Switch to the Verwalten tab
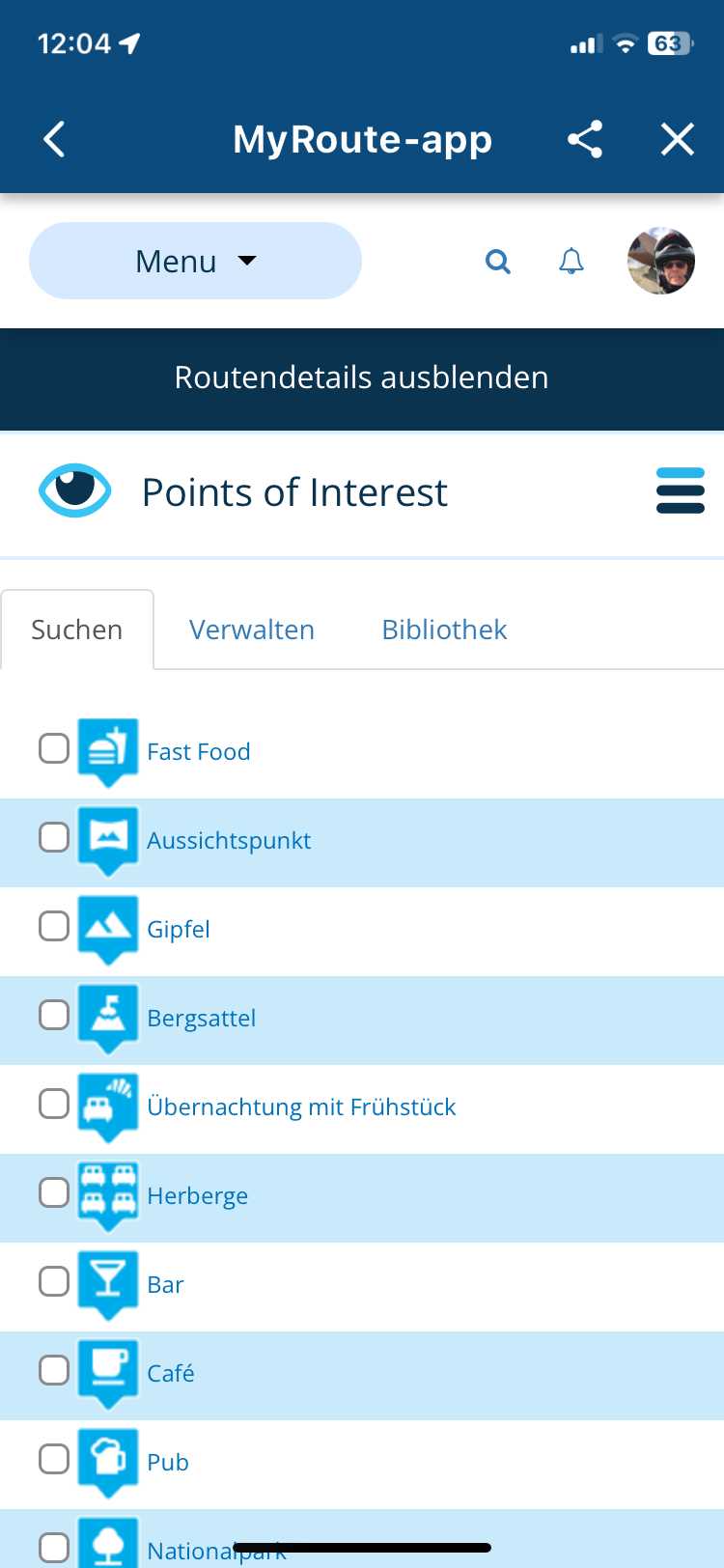Screen dimensions: 724x1568 (x=252, y=630)
